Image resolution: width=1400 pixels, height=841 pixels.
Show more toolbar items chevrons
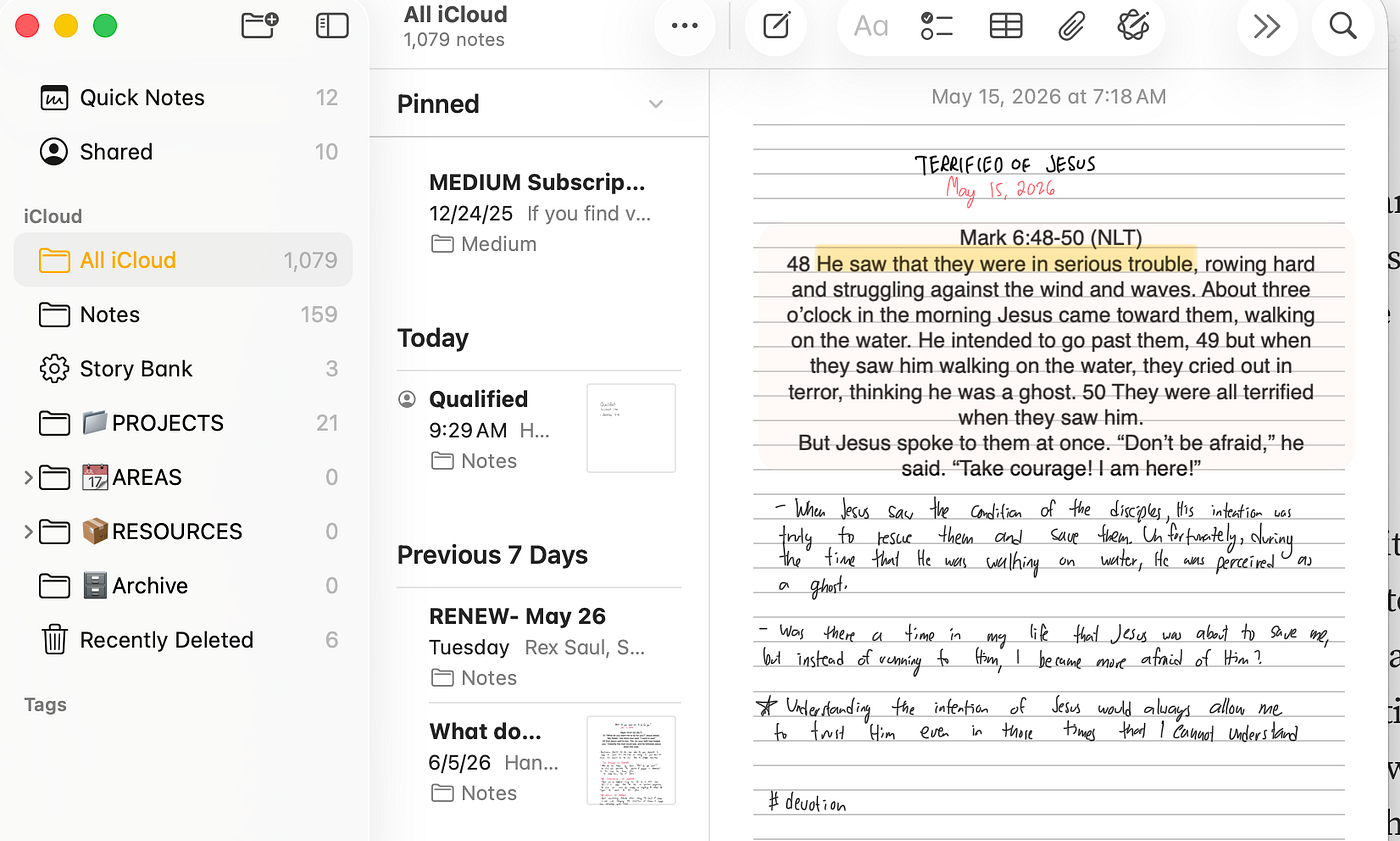[1267, 26]
